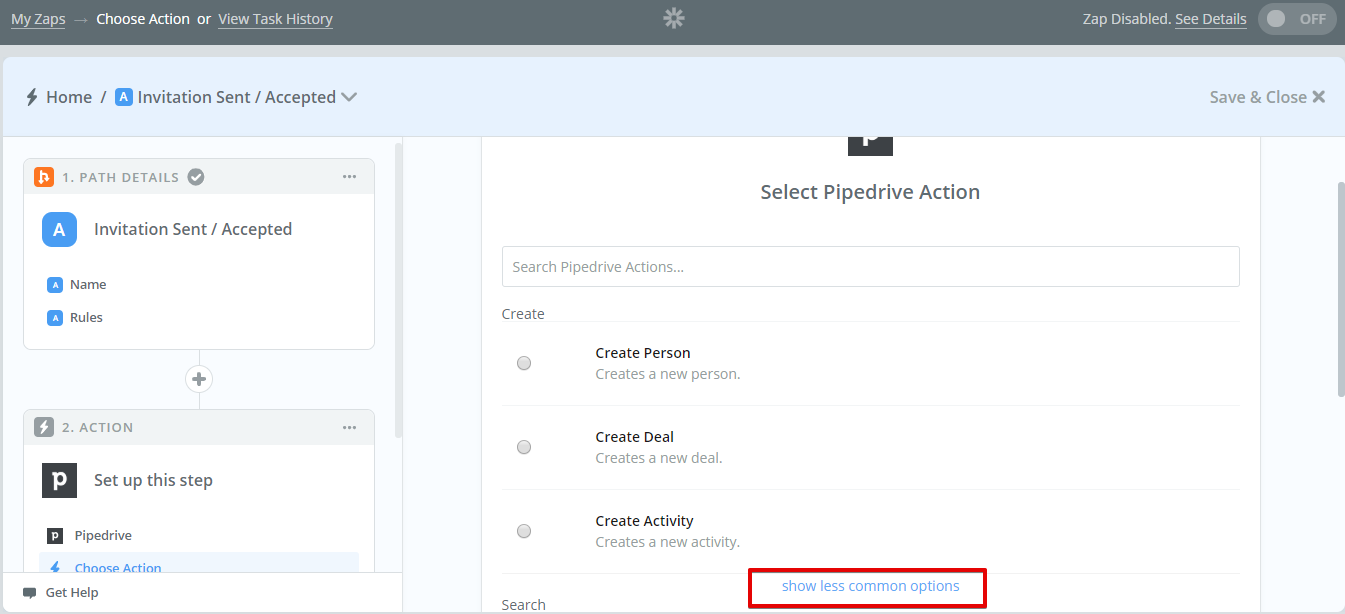Screen dimensions: 1345x614
Task: Open the View Task History link
Action: pyautogui.click(x=275, y=19)
